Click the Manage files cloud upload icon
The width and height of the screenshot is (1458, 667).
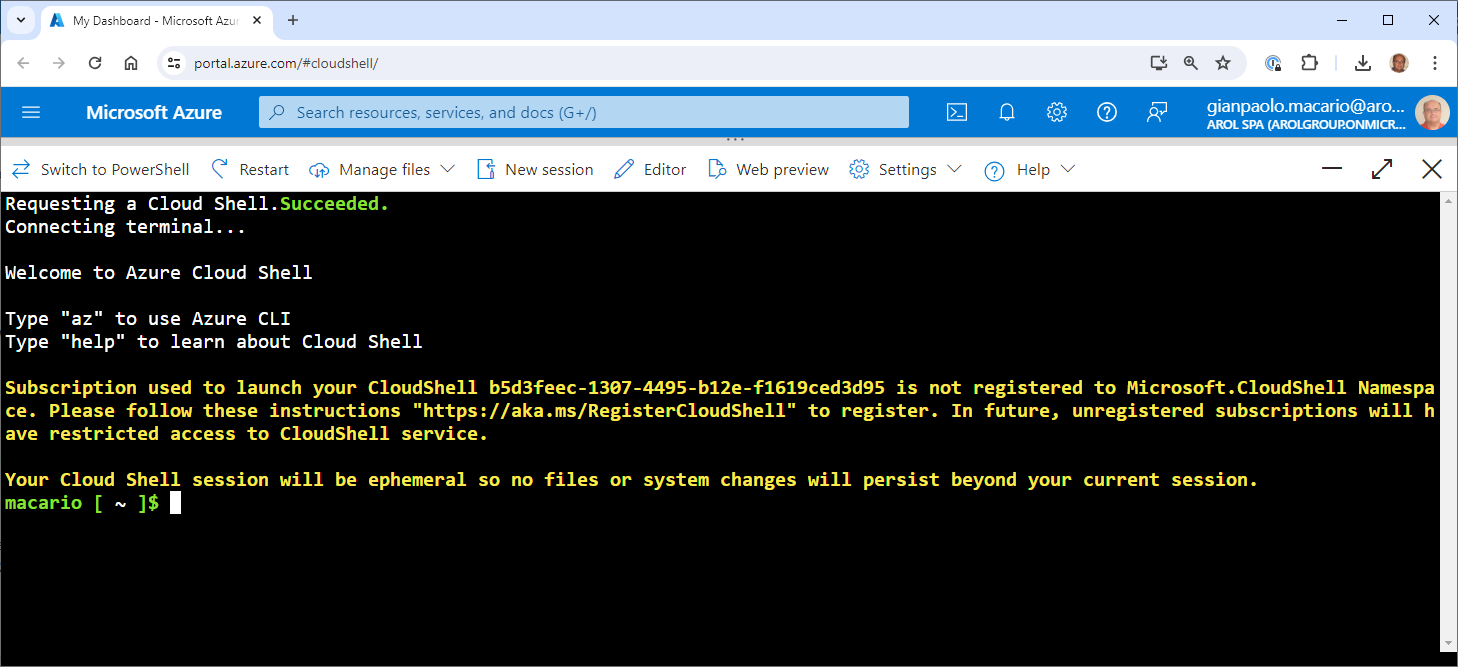pos(319,170)
